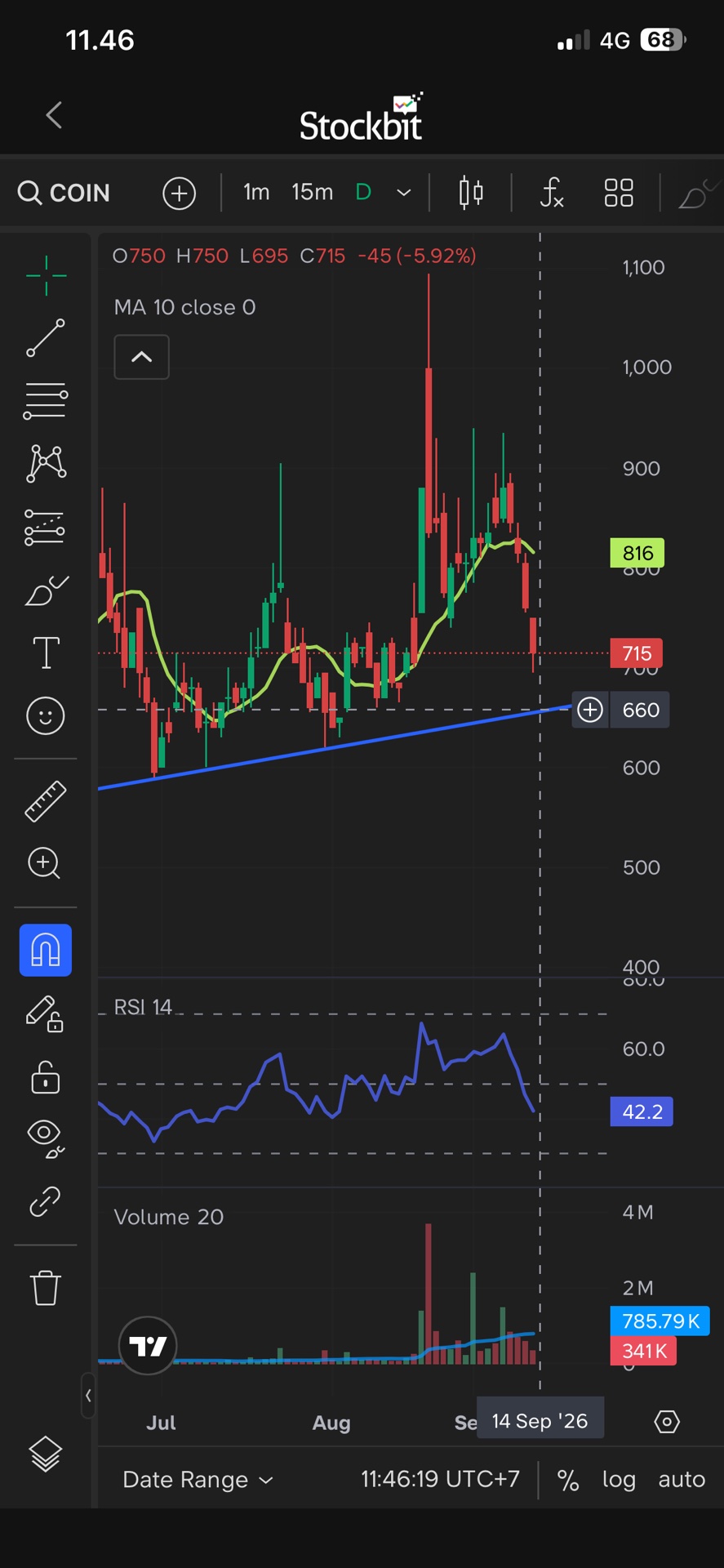Select the text annotation tool
Image resolution: width=724 pixels, height=1568 pixels.
click(46, 653)
